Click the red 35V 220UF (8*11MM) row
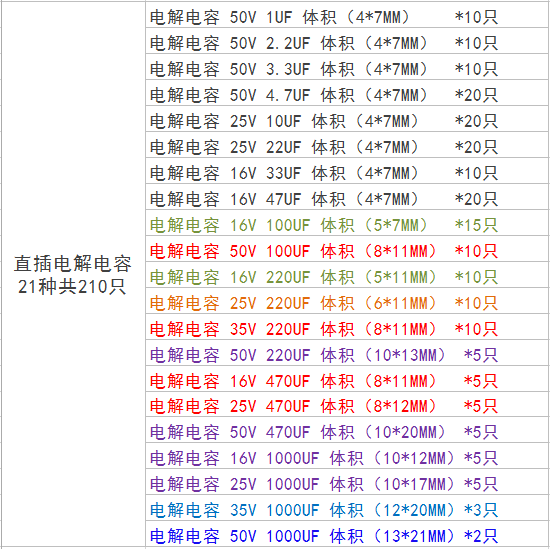This screenshot has height=549, width=550. pyautogui.click(x=348, y=326)
